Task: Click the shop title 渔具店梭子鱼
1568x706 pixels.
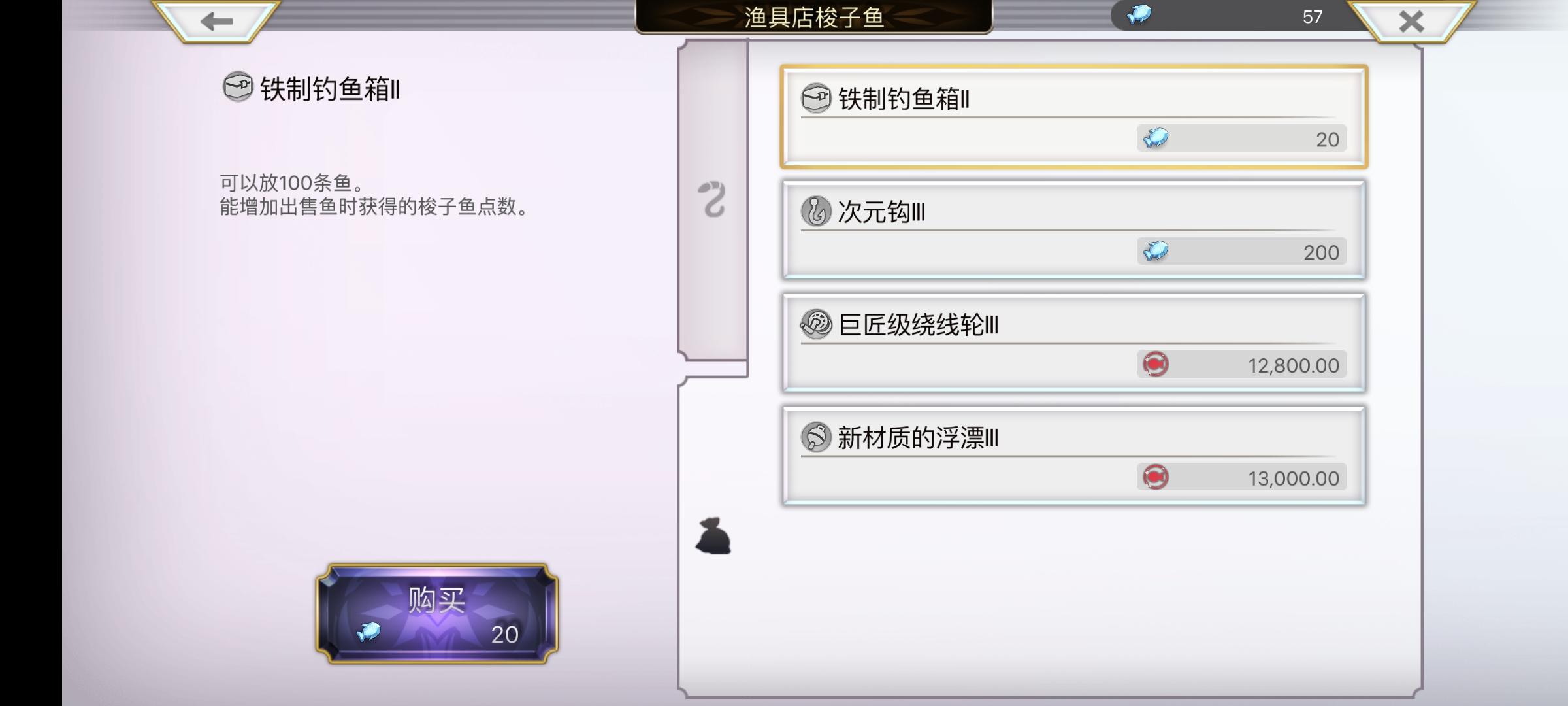Action: pos(814,18)
